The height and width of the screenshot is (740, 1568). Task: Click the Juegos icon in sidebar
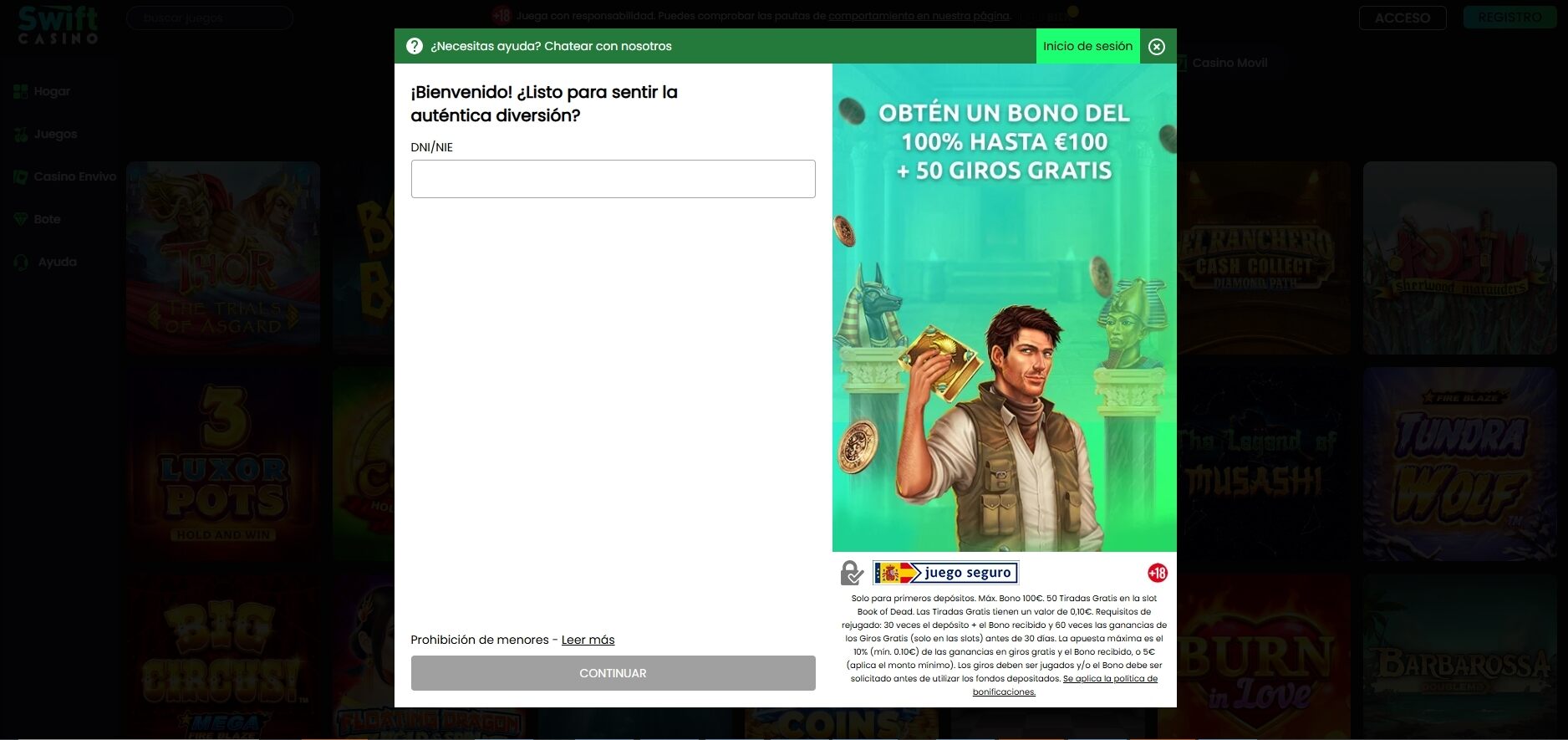[21, 134]
